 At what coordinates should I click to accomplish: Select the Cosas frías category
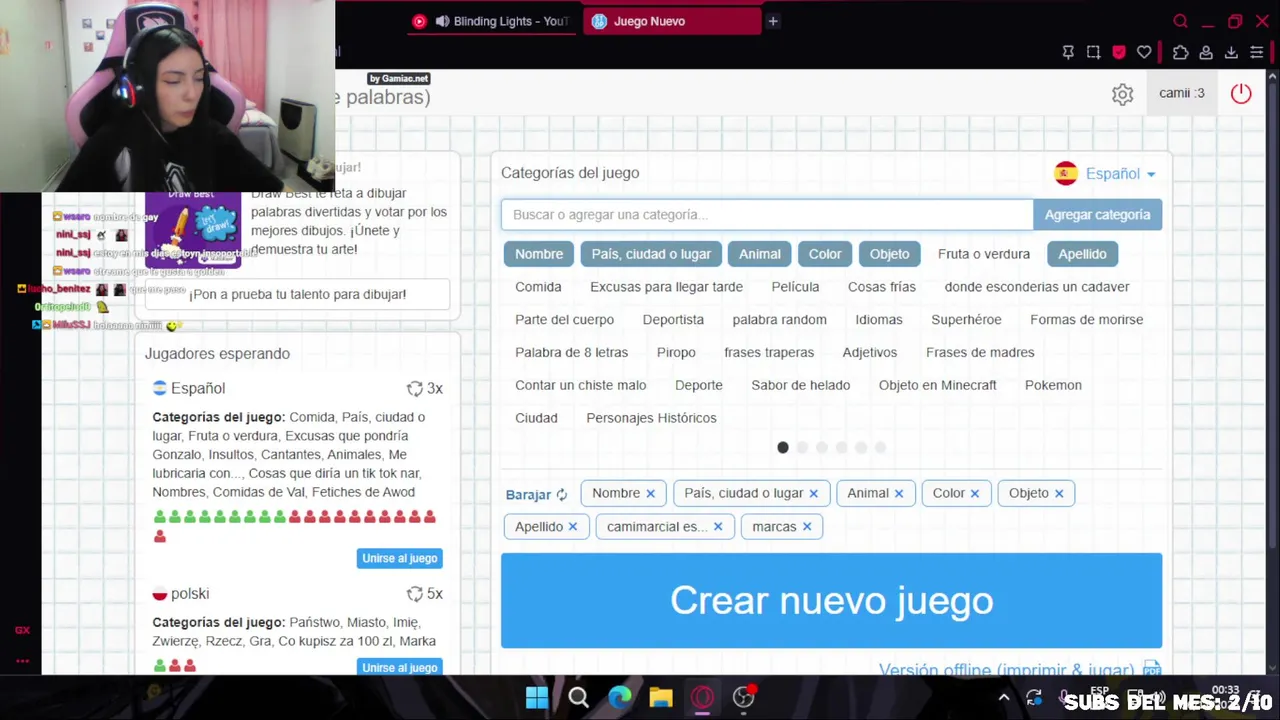(881, 287)
